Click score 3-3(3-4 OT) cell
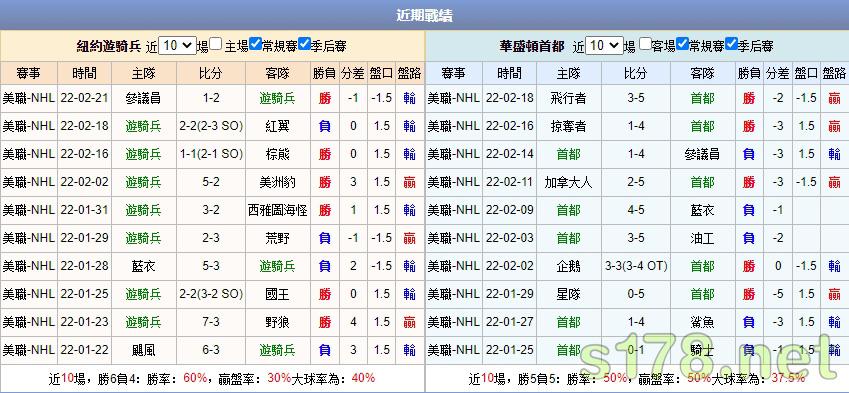The image size is (849, 393). point(636,266)
